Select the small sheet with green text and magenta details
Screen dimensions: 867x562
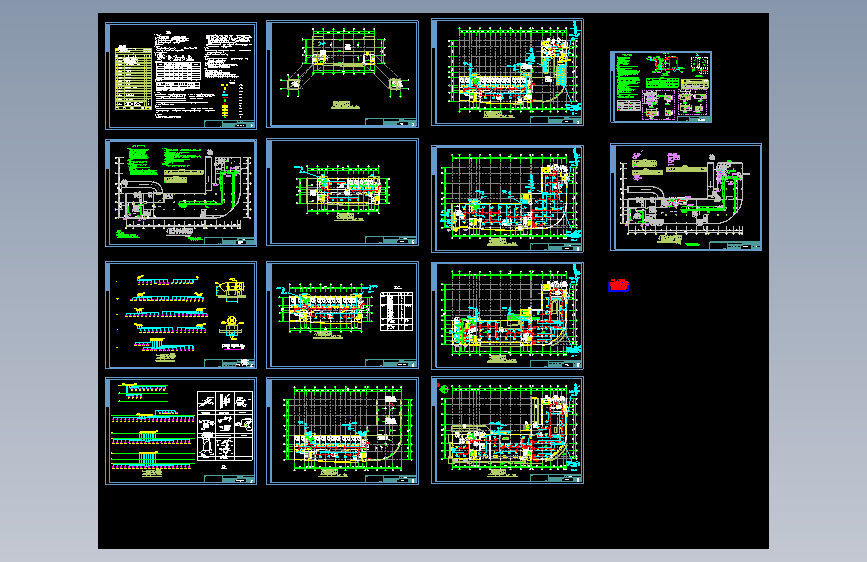click(x=661, y=87)
